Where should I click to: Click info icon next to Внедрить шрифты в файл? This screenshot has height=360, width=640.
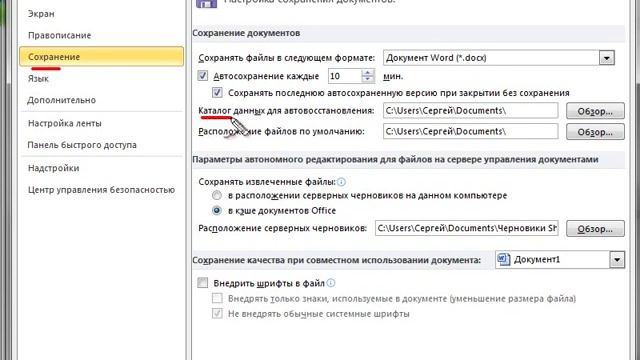pyautogui.click(x=331, y=283)
